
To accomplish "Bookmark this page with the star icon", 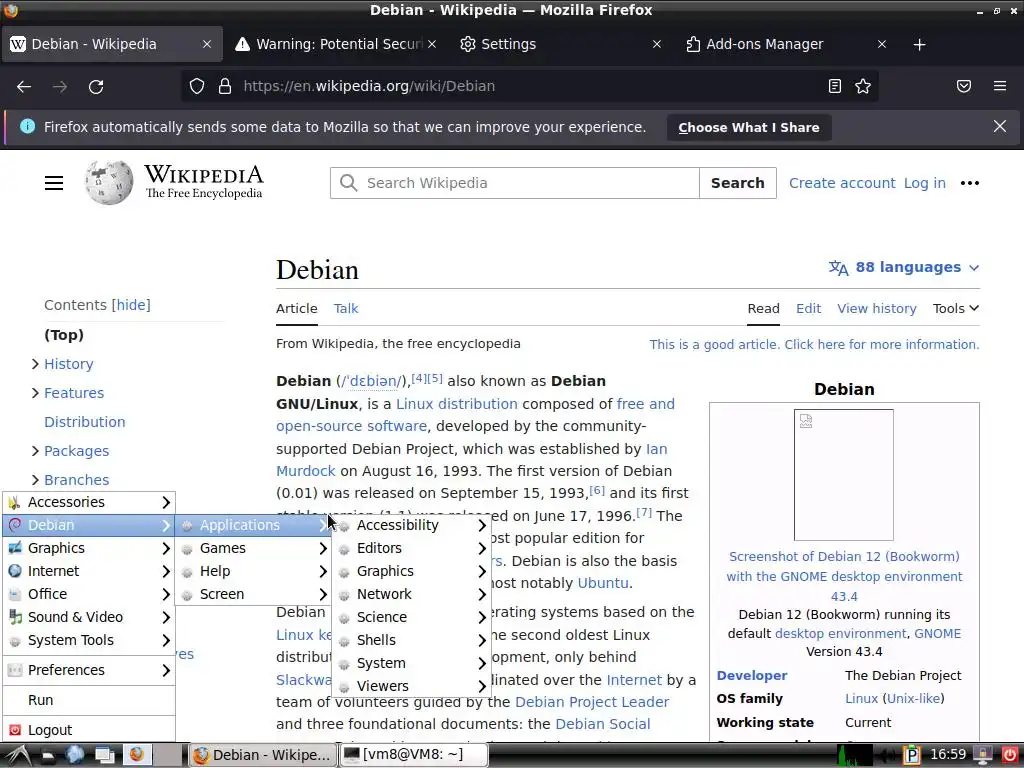I will (863, 86).
